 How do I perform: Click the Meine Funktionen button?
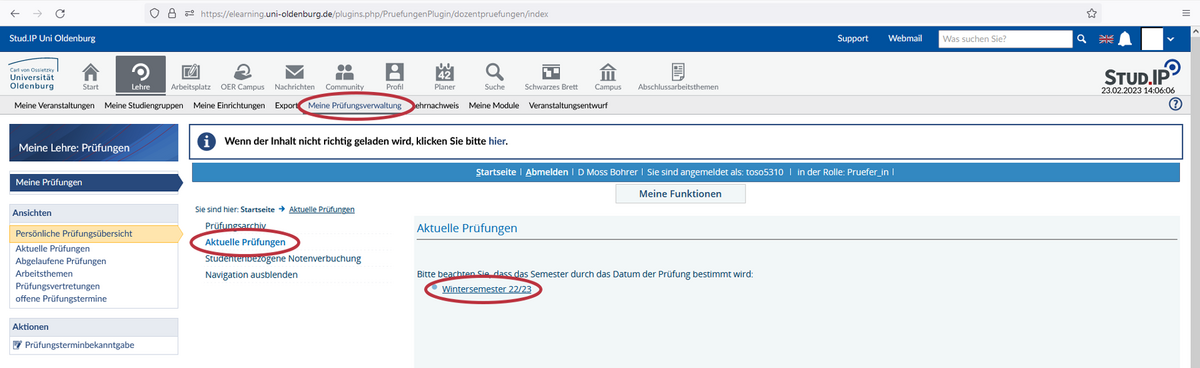pyautogui.click(x=680, y=194)
